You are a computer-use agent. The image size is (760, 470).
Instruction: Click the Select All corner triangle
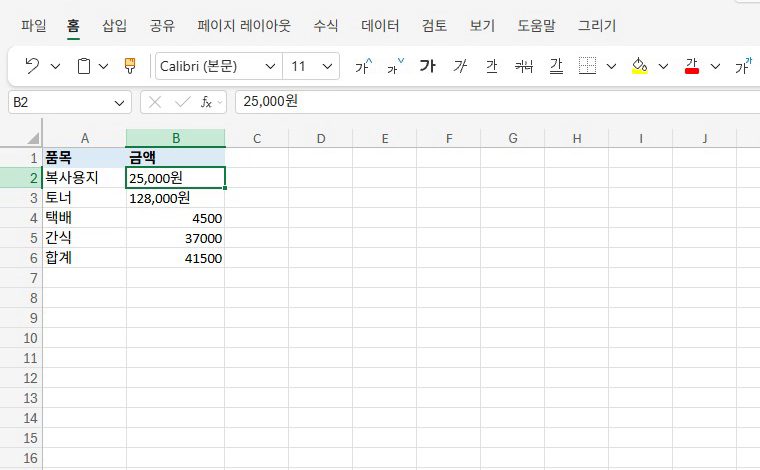coord(32,139)
